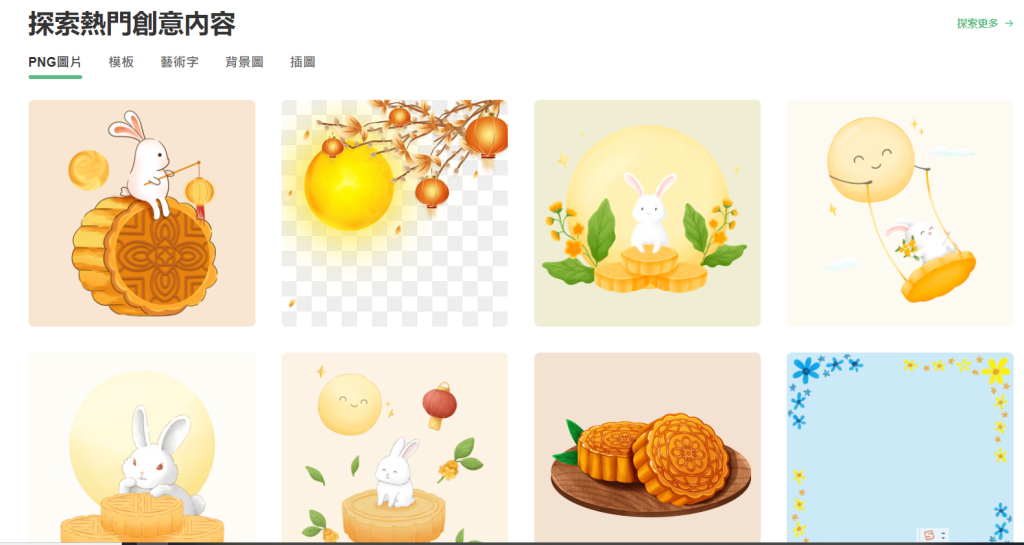
Task: Open the transparent moon and lanterns PNG
Action: click(394, 213)
